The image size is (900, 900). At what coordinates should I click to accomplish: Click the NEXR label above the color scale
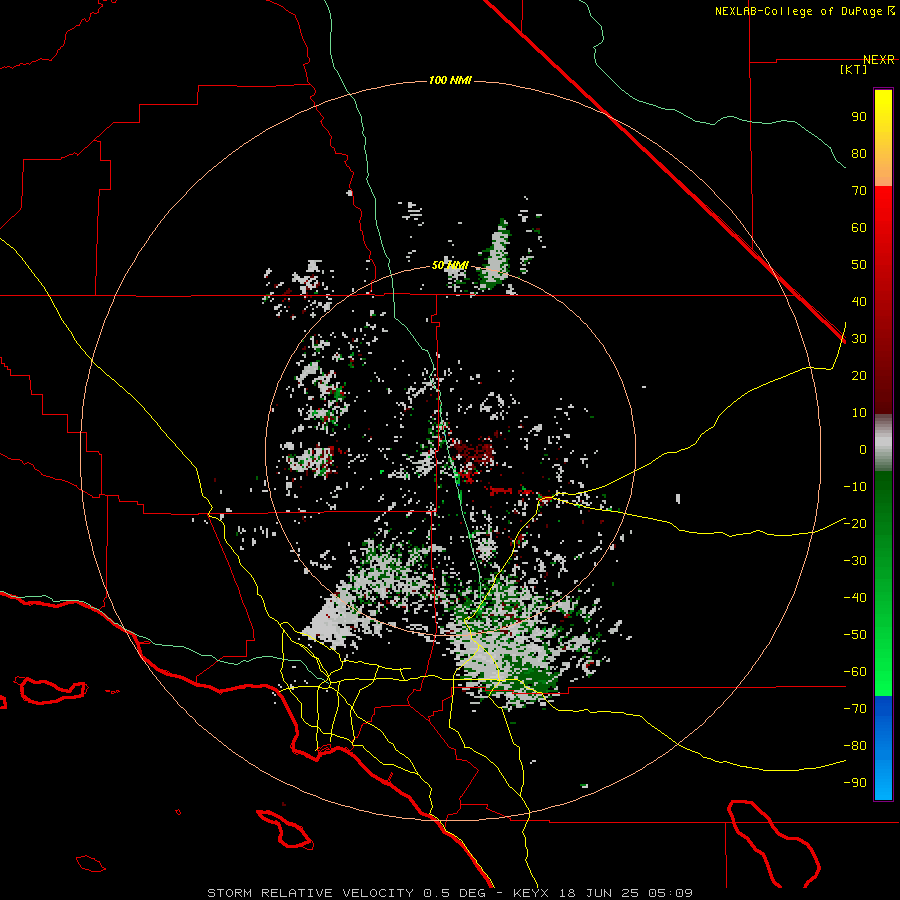pos(879,60)
